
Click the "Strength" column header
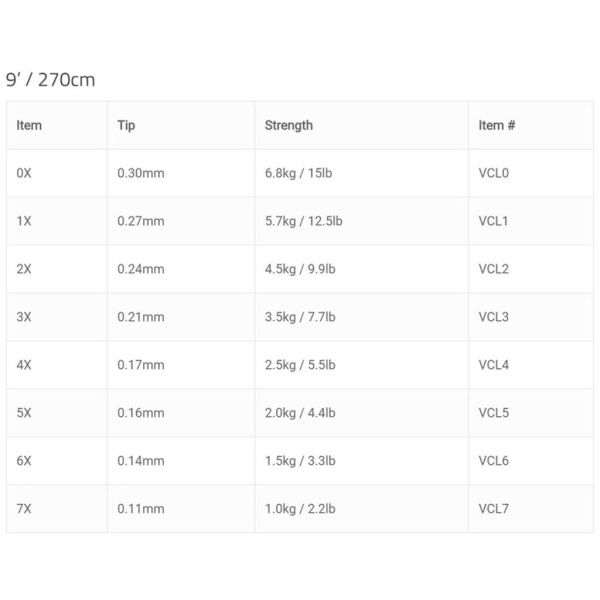tap(288, 125)
